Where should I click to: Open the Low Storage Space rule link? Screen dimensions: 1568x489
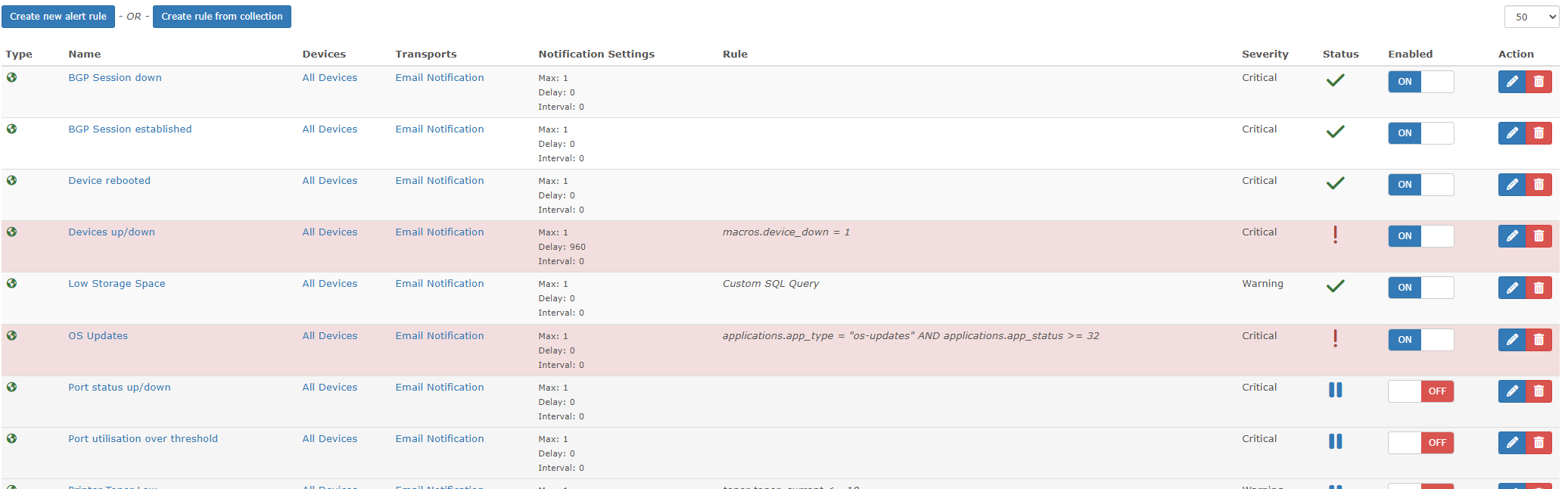pyautogui.click(x=117, y=284)
